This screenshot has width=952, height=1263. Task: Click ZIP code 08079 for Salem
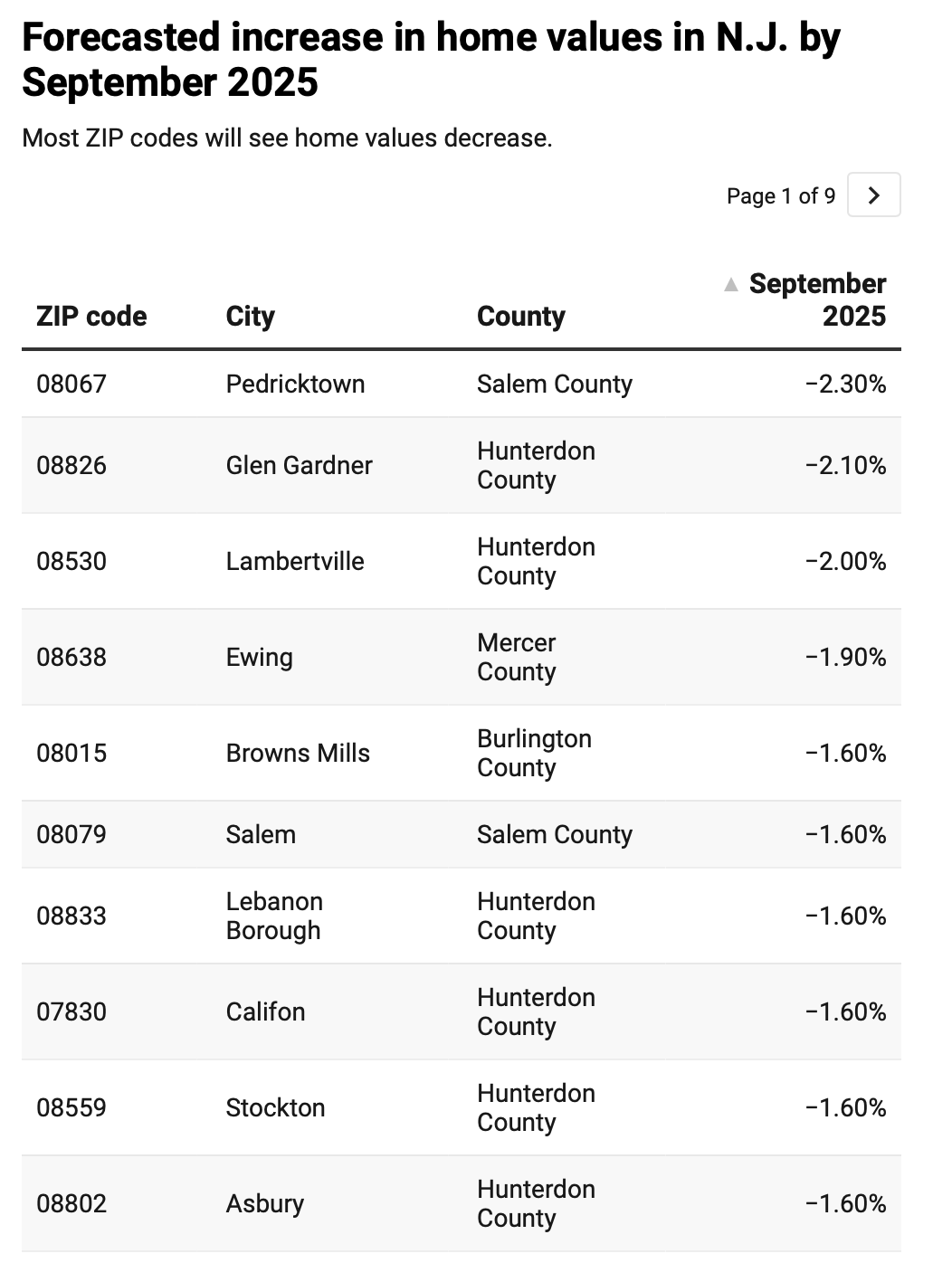click(x=71, y=834)
